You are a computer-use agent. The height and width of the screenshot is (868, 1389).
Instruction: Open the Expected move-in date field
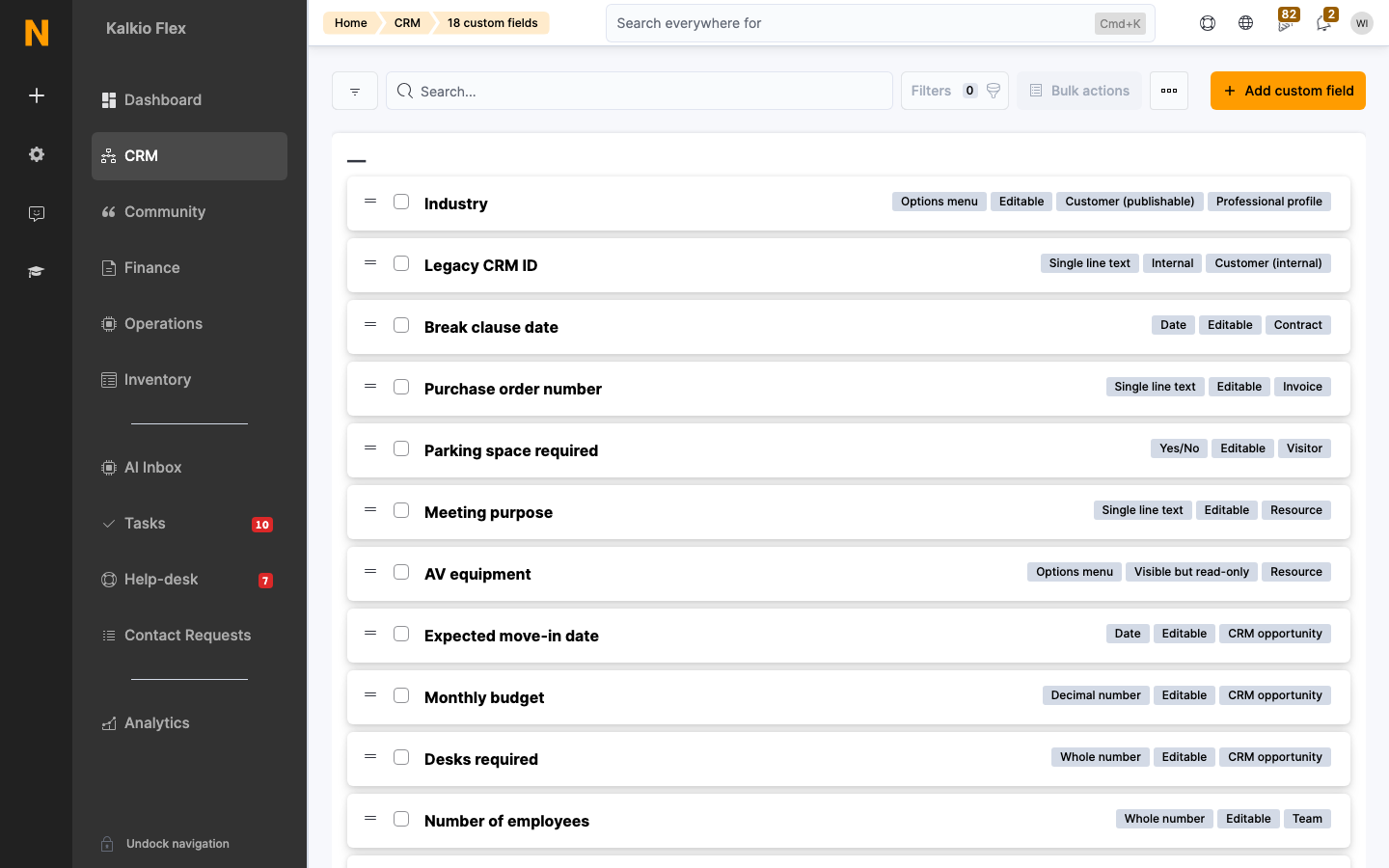click(511, 636)
